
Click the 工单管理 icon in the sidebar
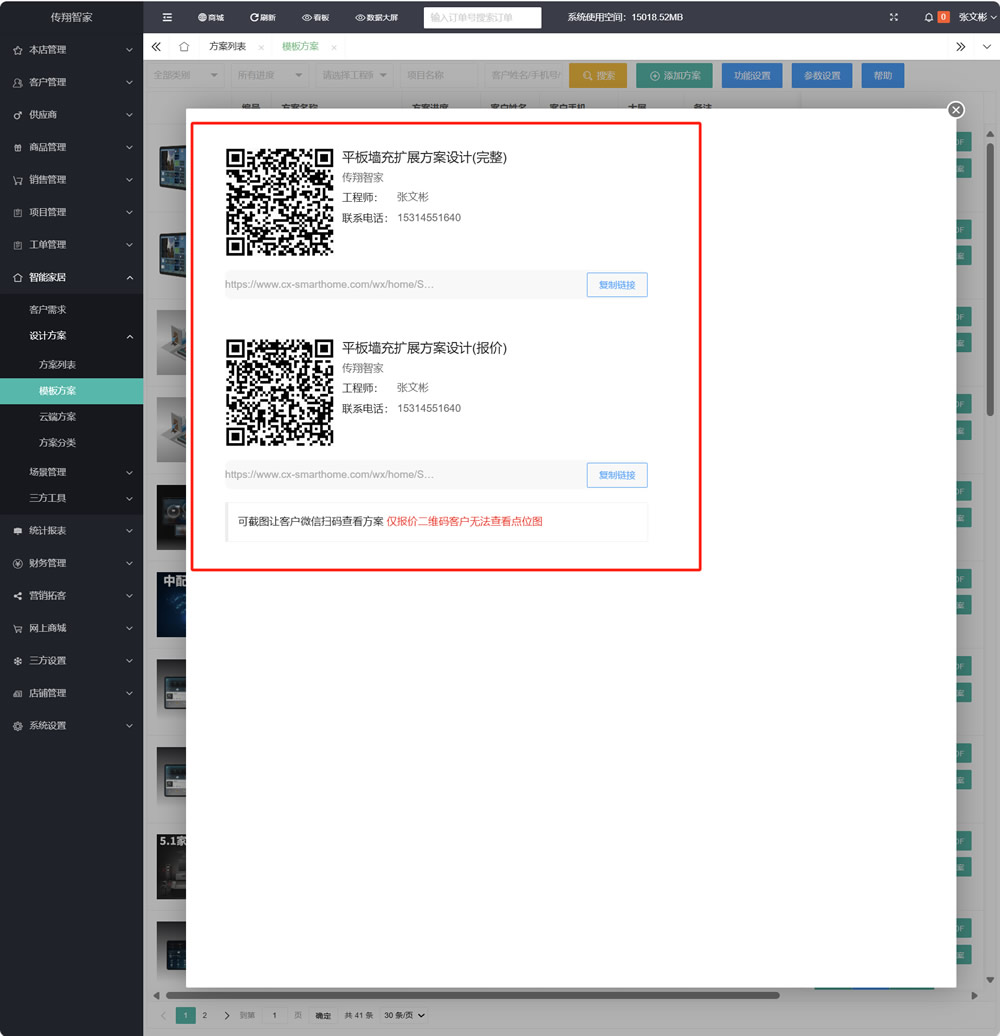pos(18,245)
